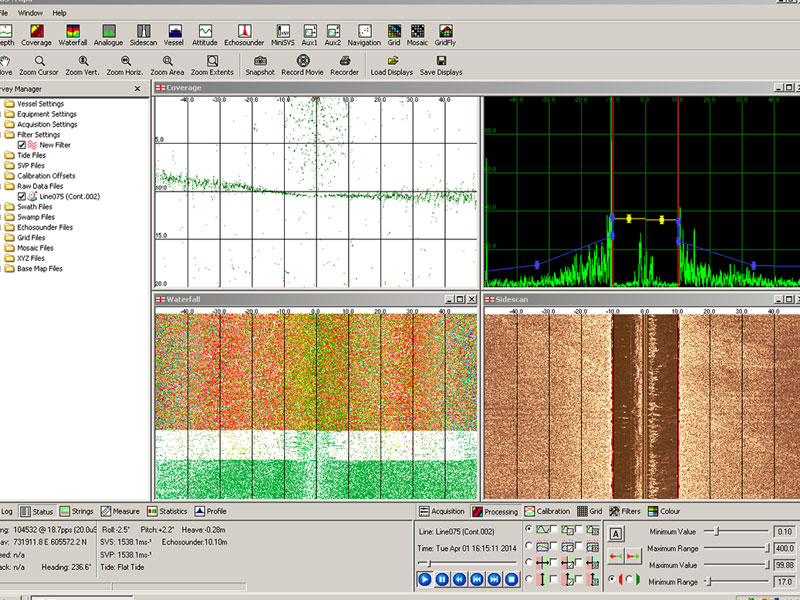Open the Mosaic view from the toolbar

click(418, 33)
